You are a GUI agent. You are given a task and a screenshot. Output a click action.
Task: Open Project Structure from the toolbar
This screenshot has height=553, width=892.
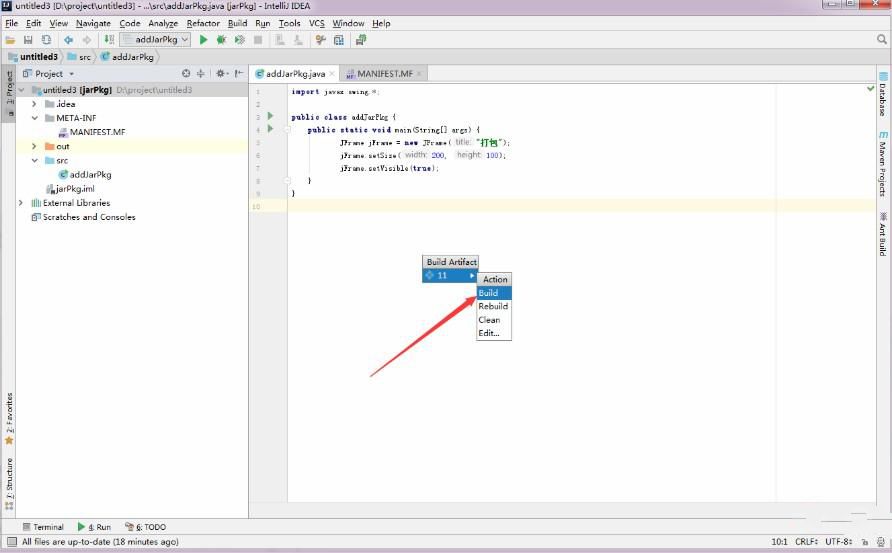pyautogui.click(x=339, y=40)
